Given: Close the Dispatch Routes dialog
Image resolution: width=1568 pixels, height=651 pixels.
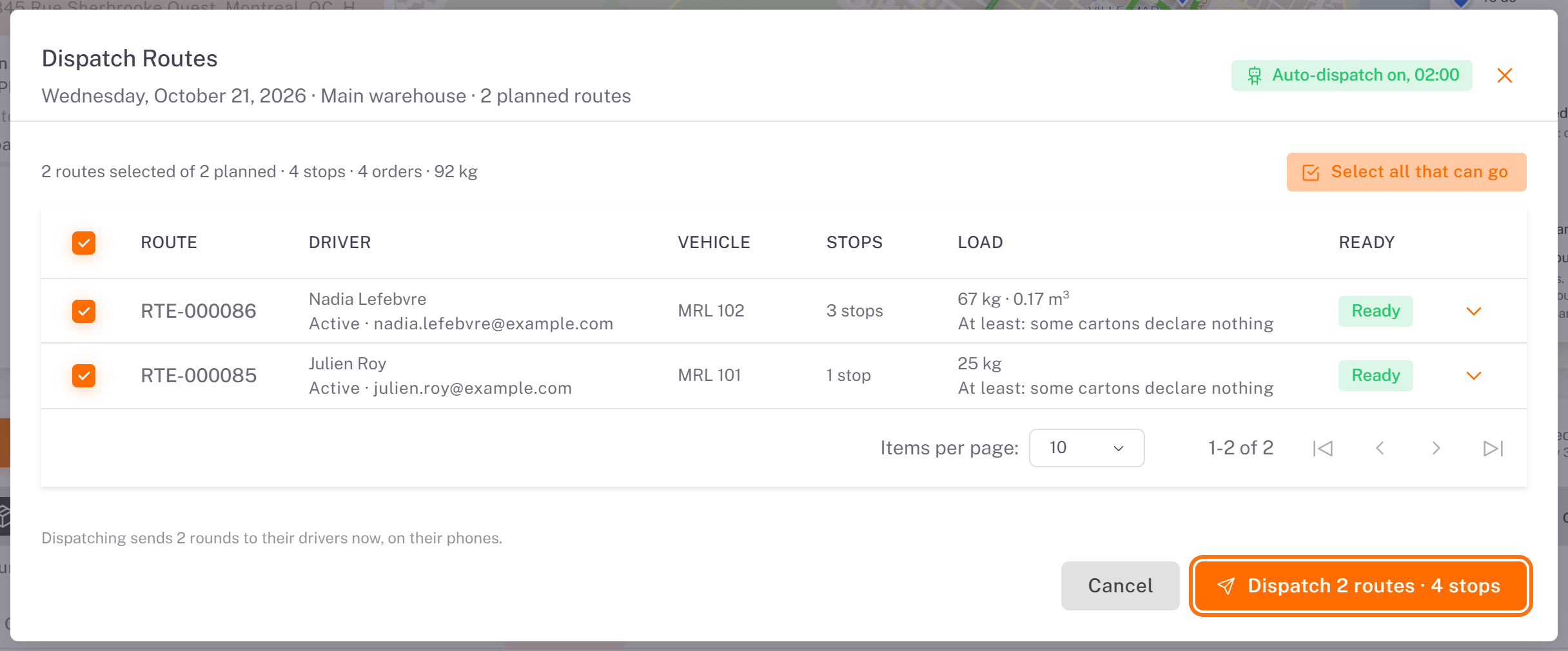Looking at the screenshot, I should tap(1505, 75).
